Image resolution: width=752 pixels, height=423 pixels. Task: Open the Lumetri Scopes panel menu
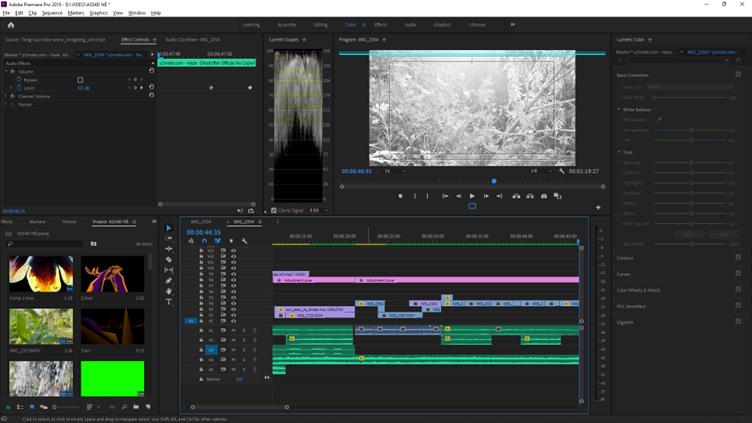click(x=304, y=40)
